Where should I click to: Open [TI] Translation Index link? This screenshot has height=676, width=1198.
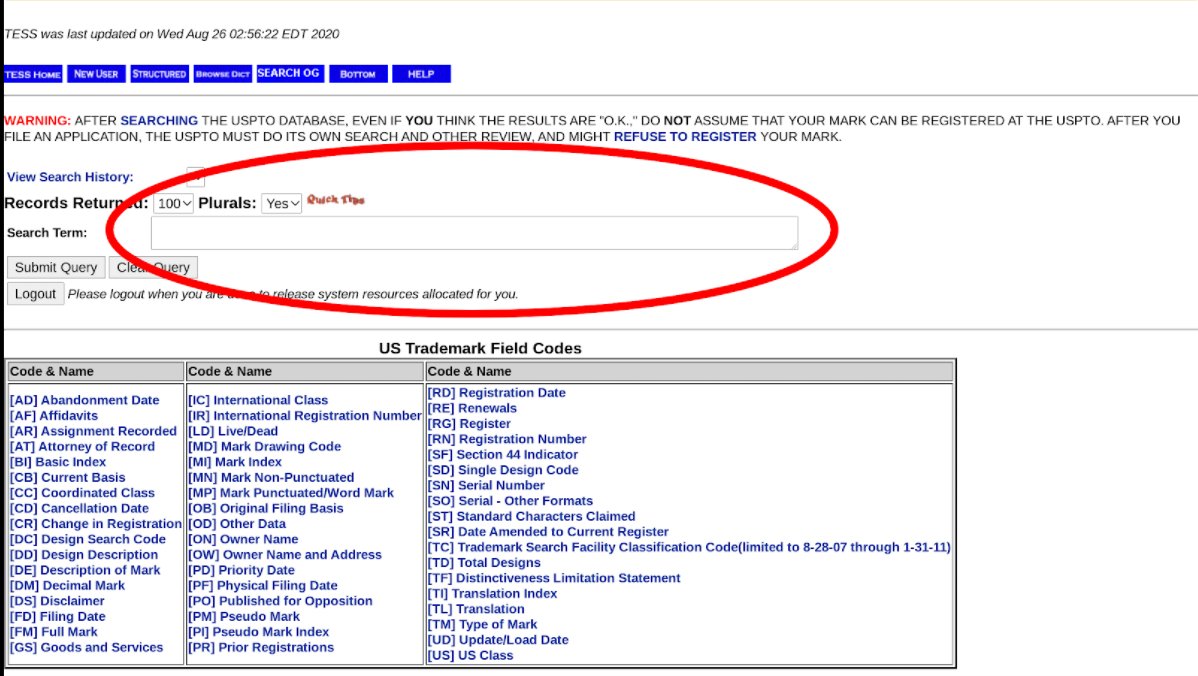coord(492,594)
